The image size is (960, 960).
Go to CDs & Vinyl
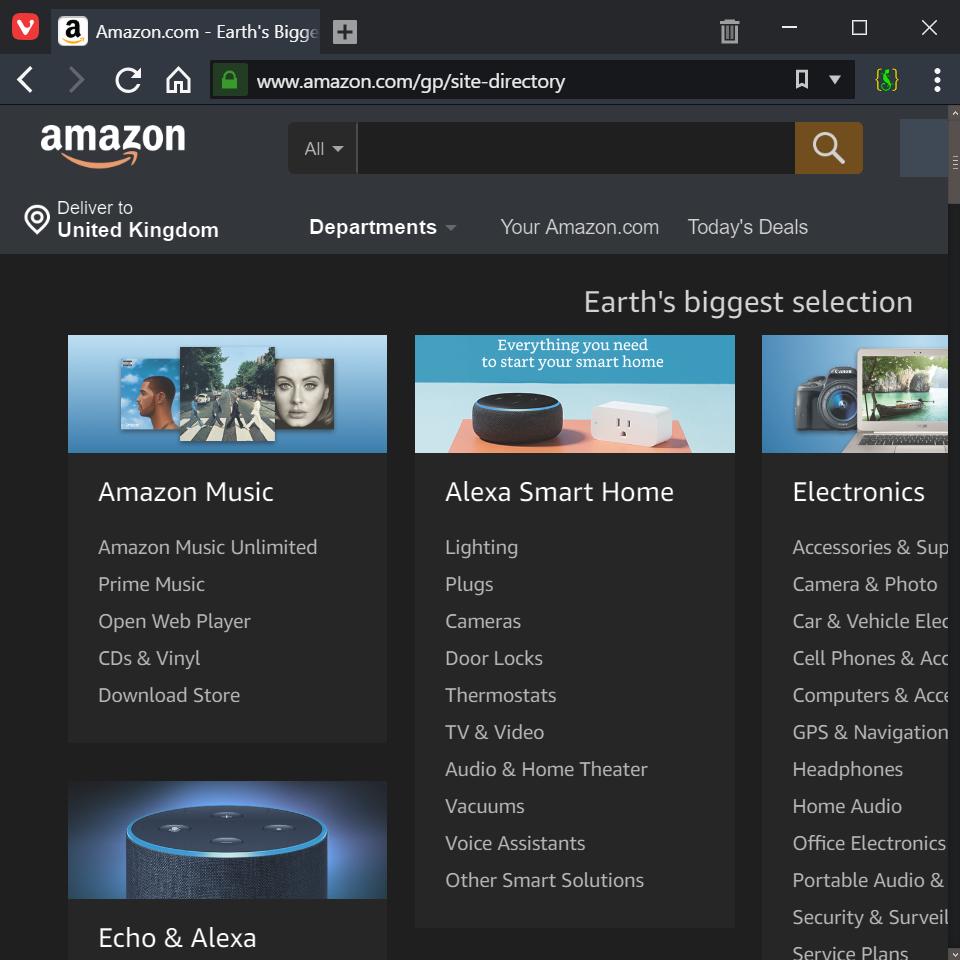[x=149, y=659]
